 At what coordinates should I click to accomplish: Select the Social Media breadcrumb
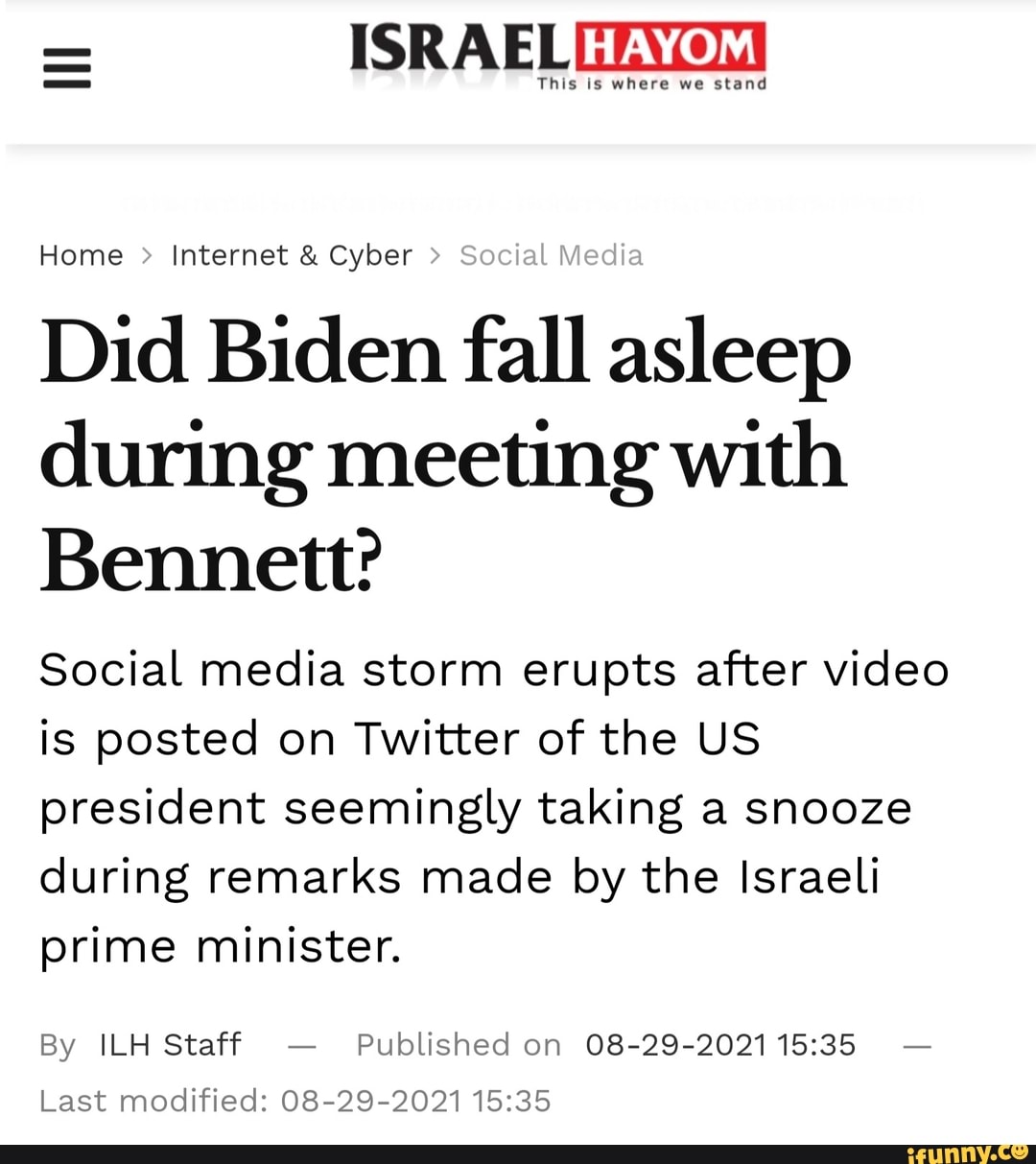[551, 254]
